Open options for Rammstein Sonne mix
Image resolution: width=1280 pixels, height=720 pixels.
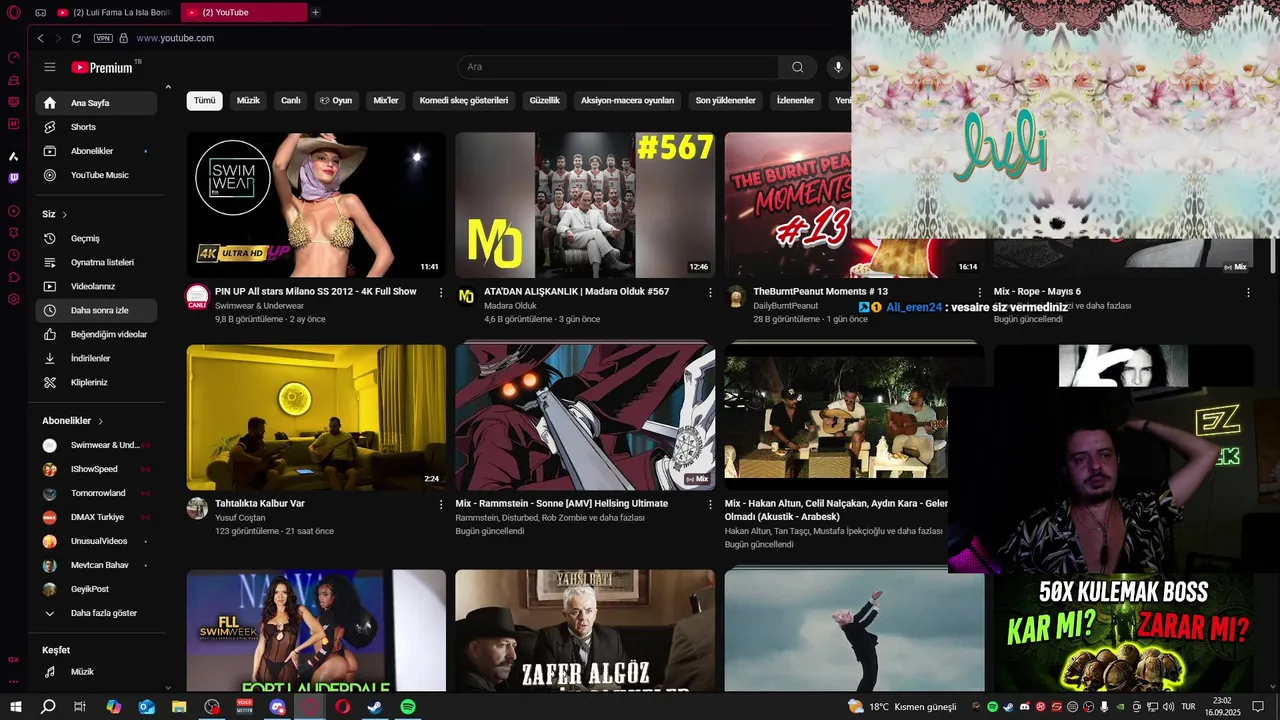(x=710, y=504)
